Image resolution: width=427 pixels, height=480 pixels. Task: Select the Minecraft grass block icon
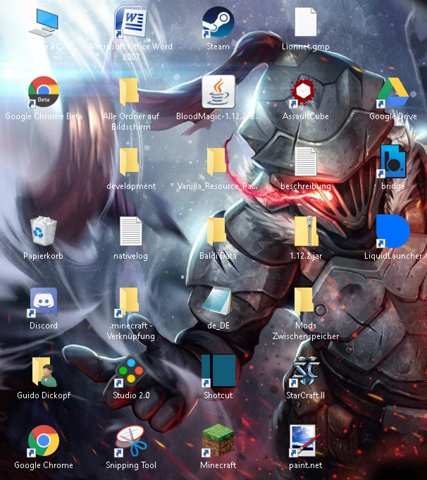pyautogui.click(x=218, y=440)
